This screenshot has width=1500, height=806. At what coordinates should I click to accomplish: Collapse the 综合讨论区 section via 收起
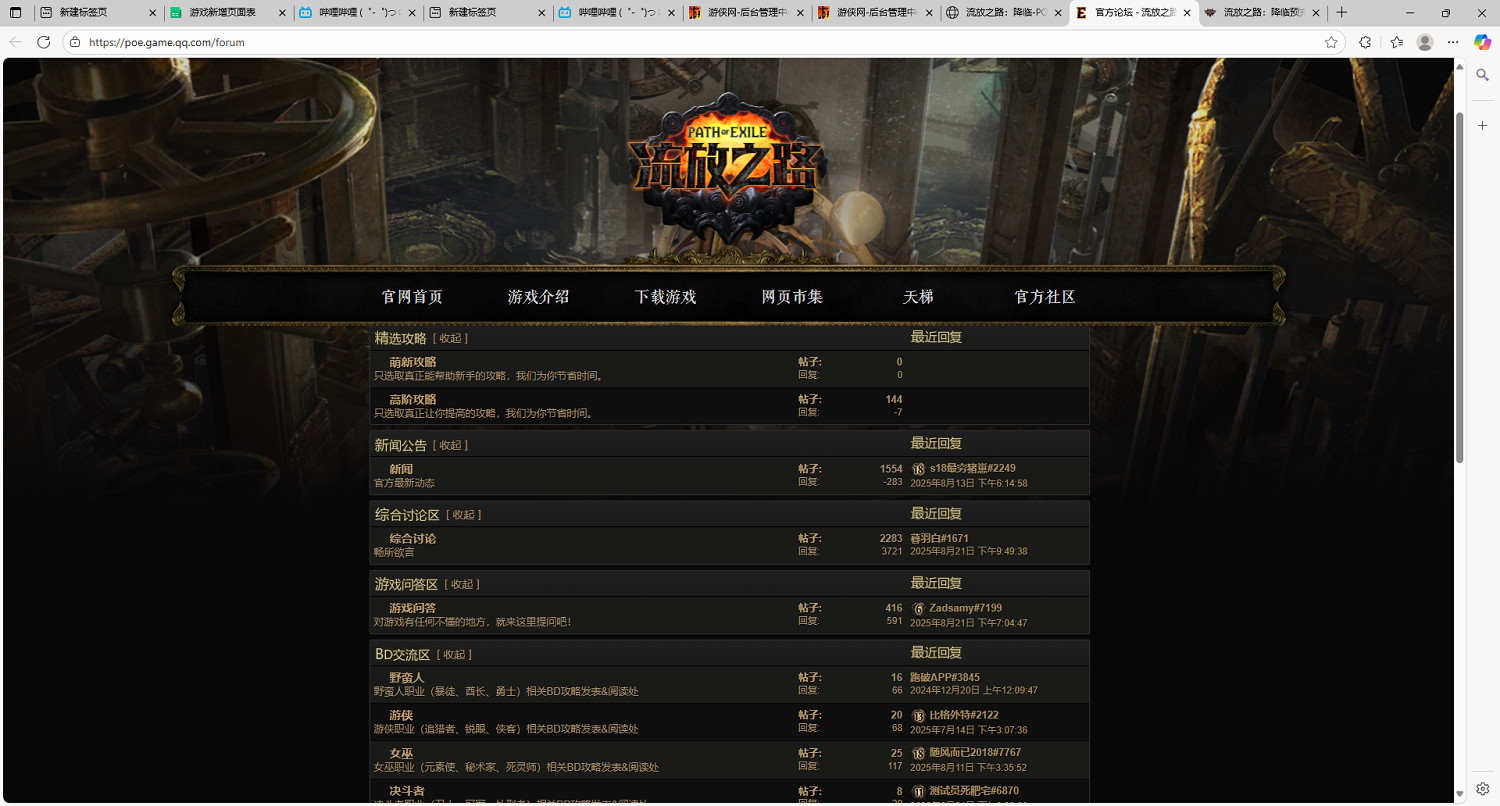(463, 515)
